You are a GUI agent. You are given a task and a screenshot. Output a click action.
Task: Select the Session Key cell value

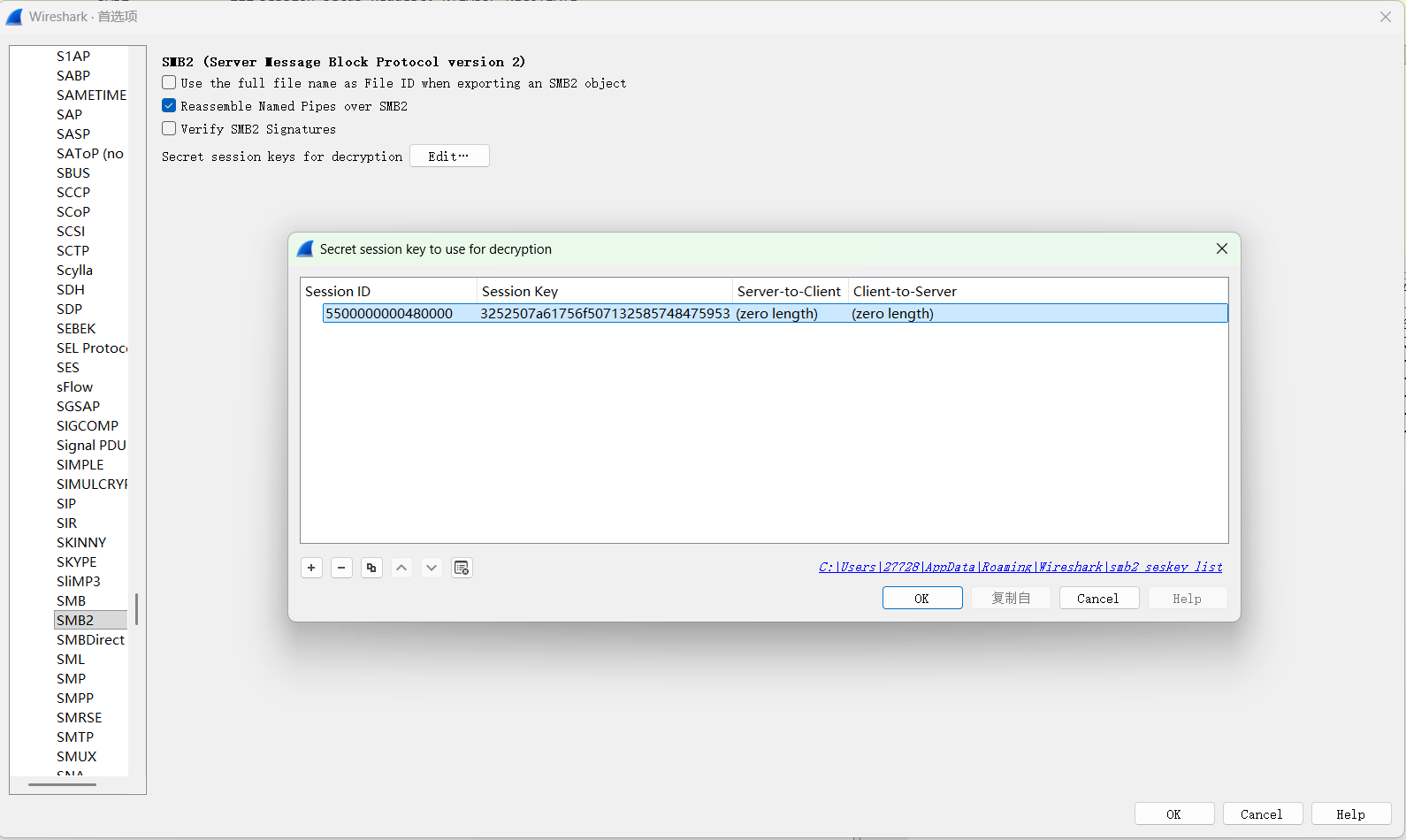point(605,314)
